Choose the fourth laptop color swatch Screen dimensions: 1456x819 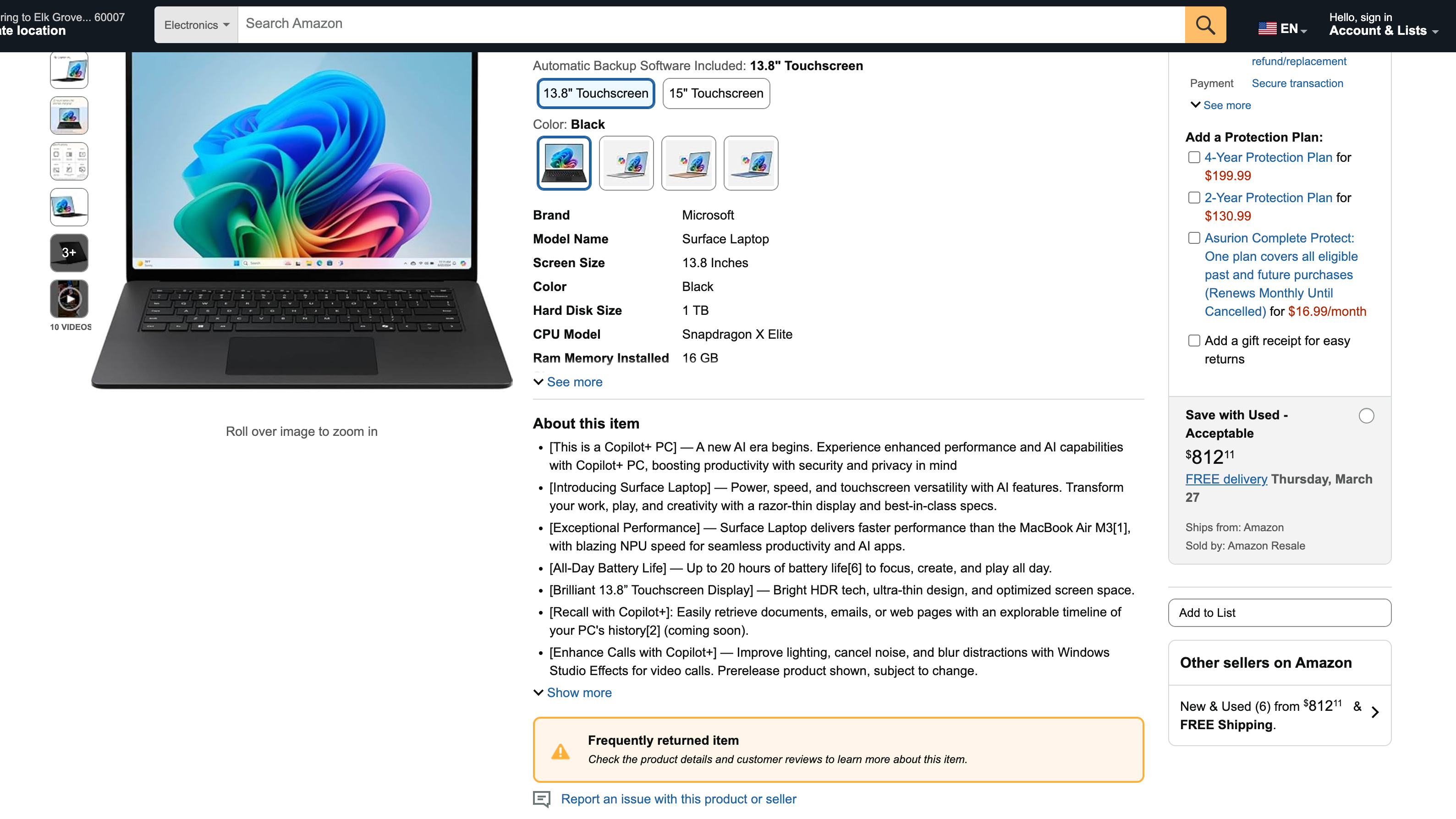coord(751,163)
